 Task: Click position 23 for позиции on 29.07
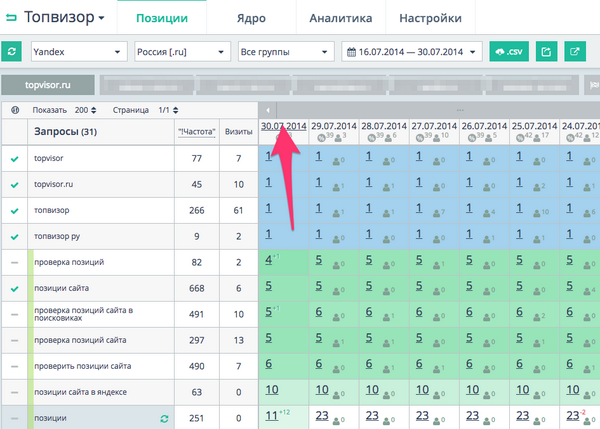[322, 416]
